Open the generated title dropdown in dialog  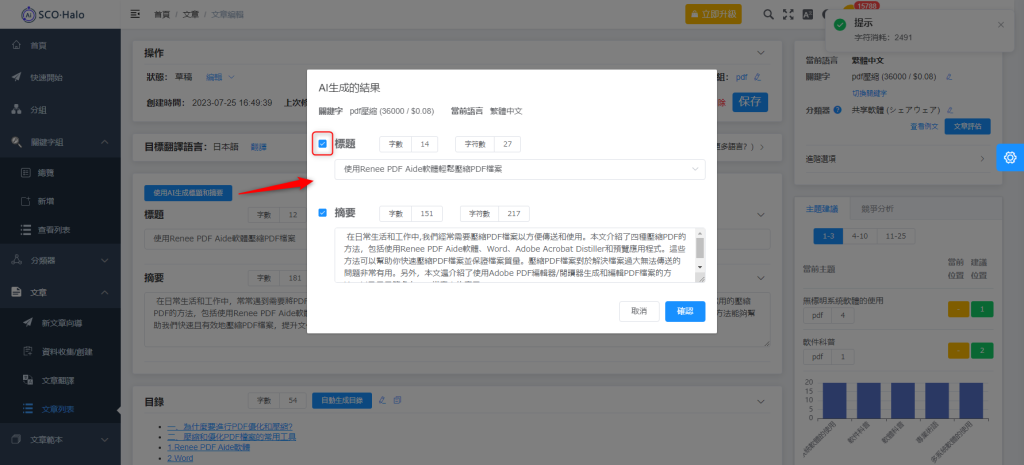[520, 169]
